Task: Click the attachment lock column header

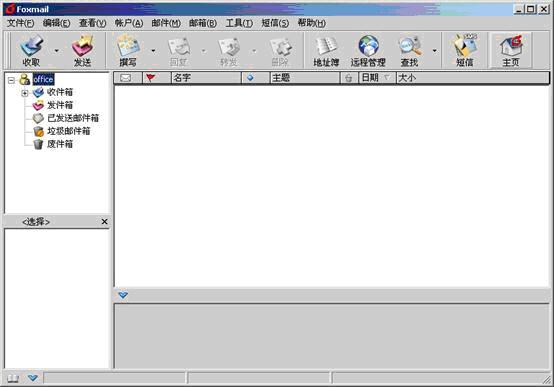Action: click(349, 78)
